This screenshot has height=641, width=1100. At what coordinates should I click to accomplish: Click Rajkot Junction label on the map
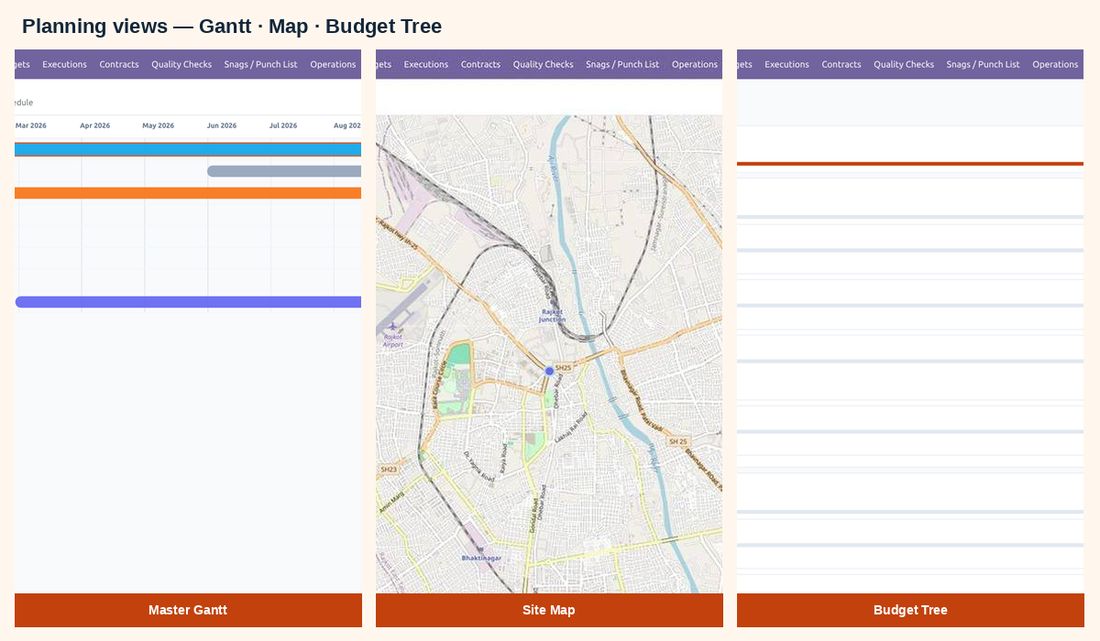pyautogui.click(x=552, y=316)
